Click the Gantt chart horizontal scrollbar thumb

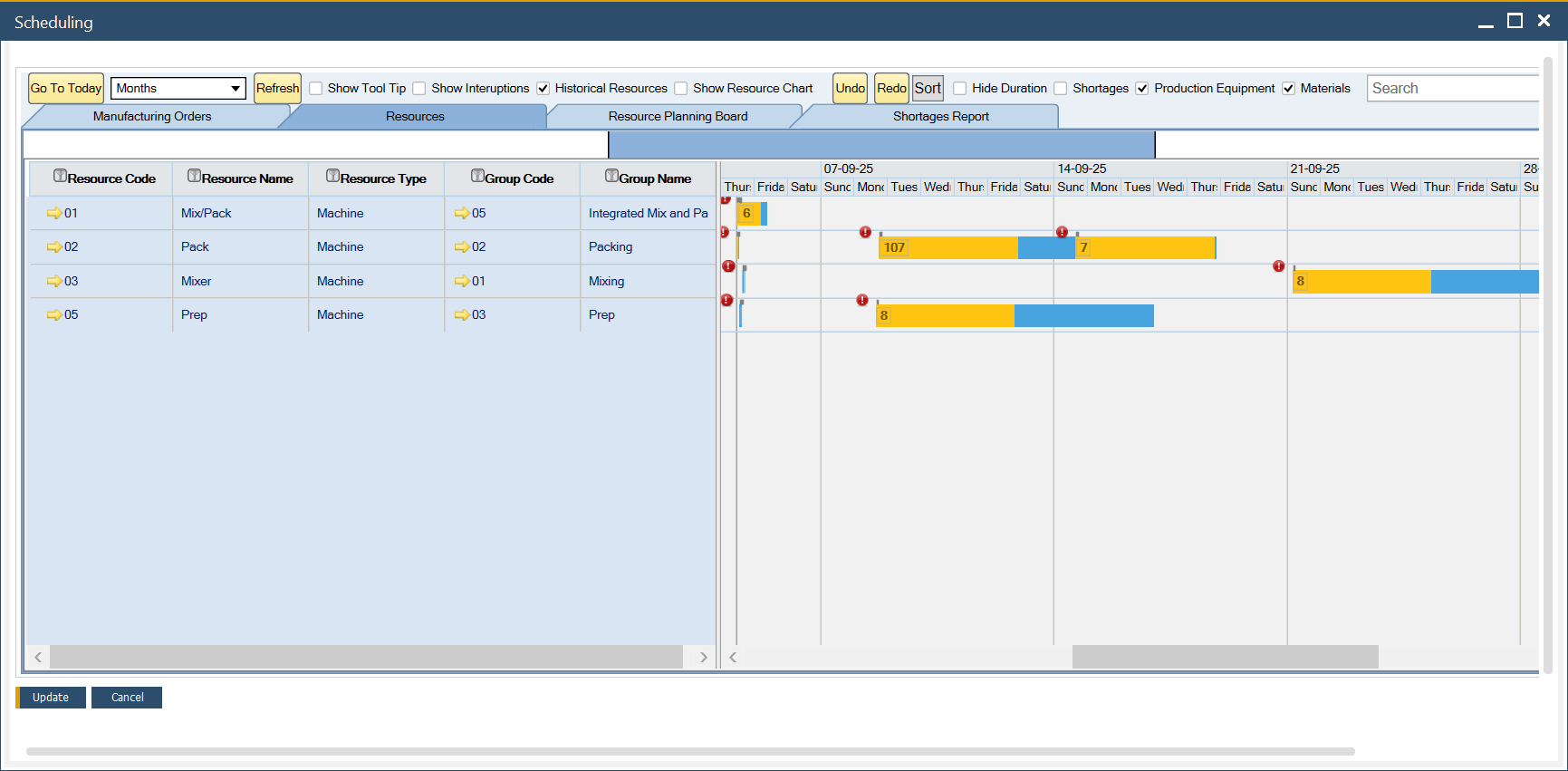(x=1225, y=657)
